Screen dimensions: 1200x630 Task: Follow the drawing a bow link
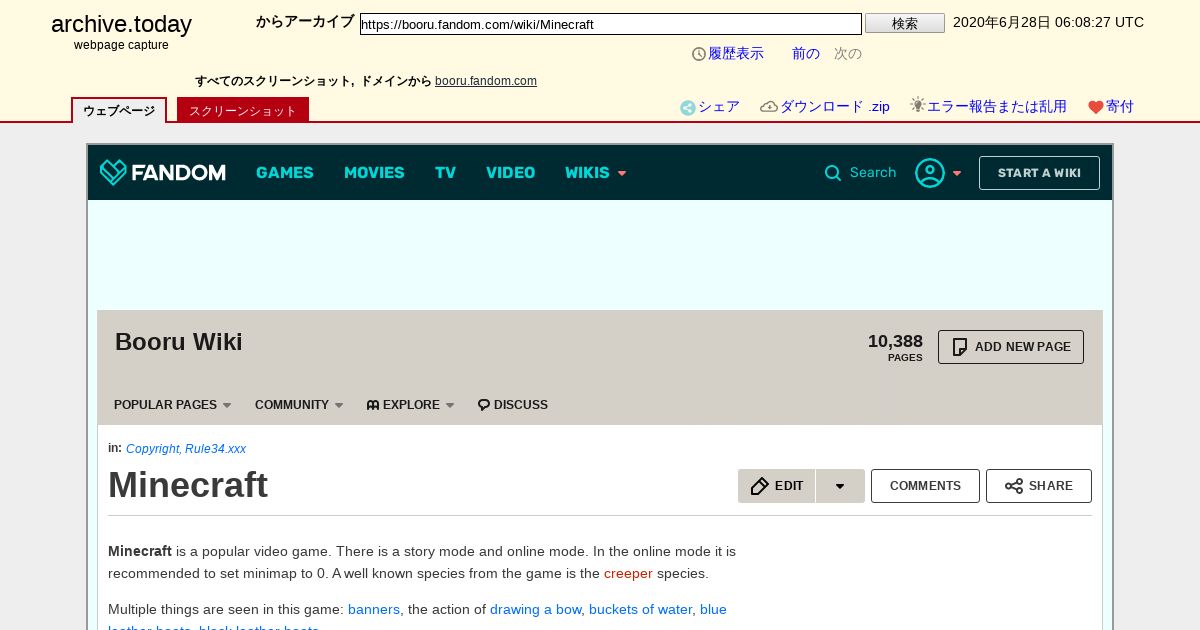[x=535, y=610]
